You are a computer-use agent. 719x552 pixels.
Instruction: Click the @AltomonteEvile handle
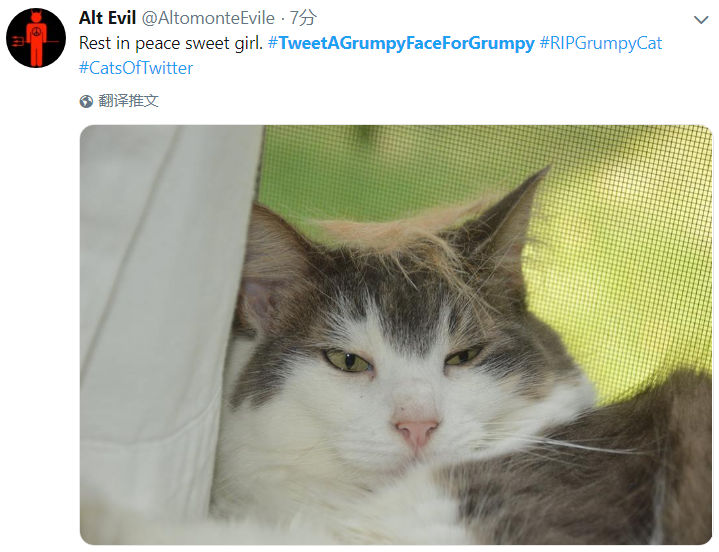click(208, 18)
